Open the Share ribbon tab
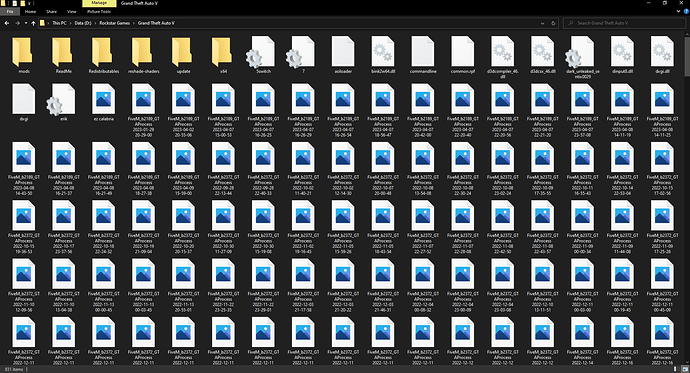Viewport: 690px width, 373px height. pos(51,12)
